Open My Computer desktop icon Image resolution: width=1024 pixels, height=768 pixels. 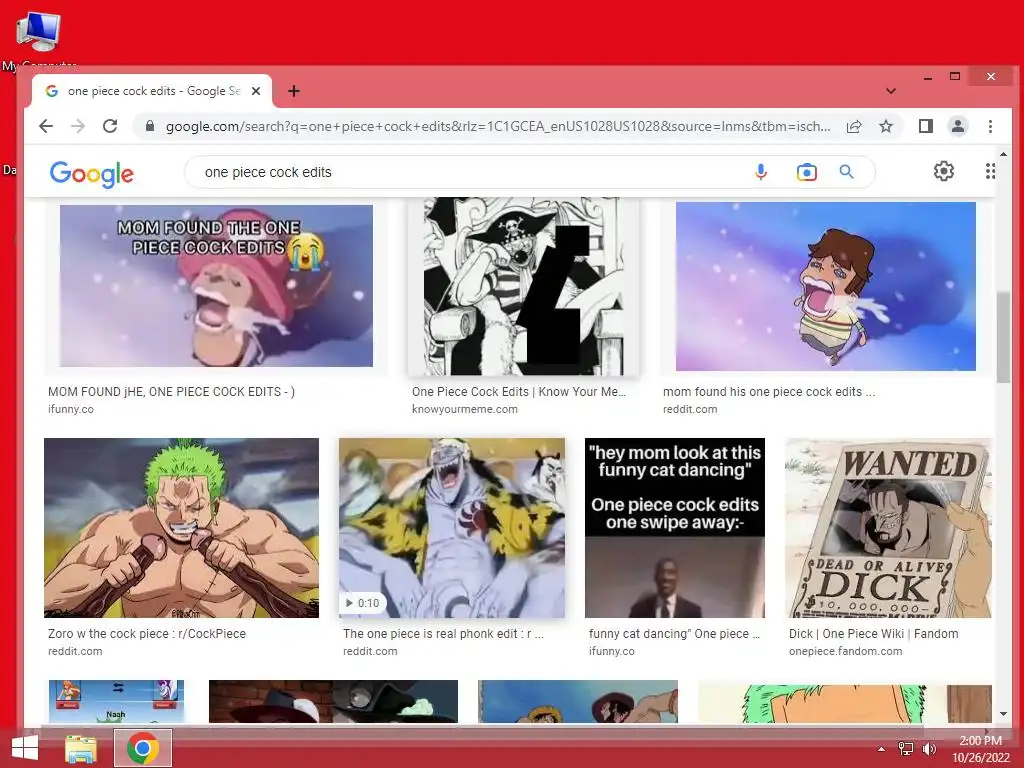tap(39, 39)
